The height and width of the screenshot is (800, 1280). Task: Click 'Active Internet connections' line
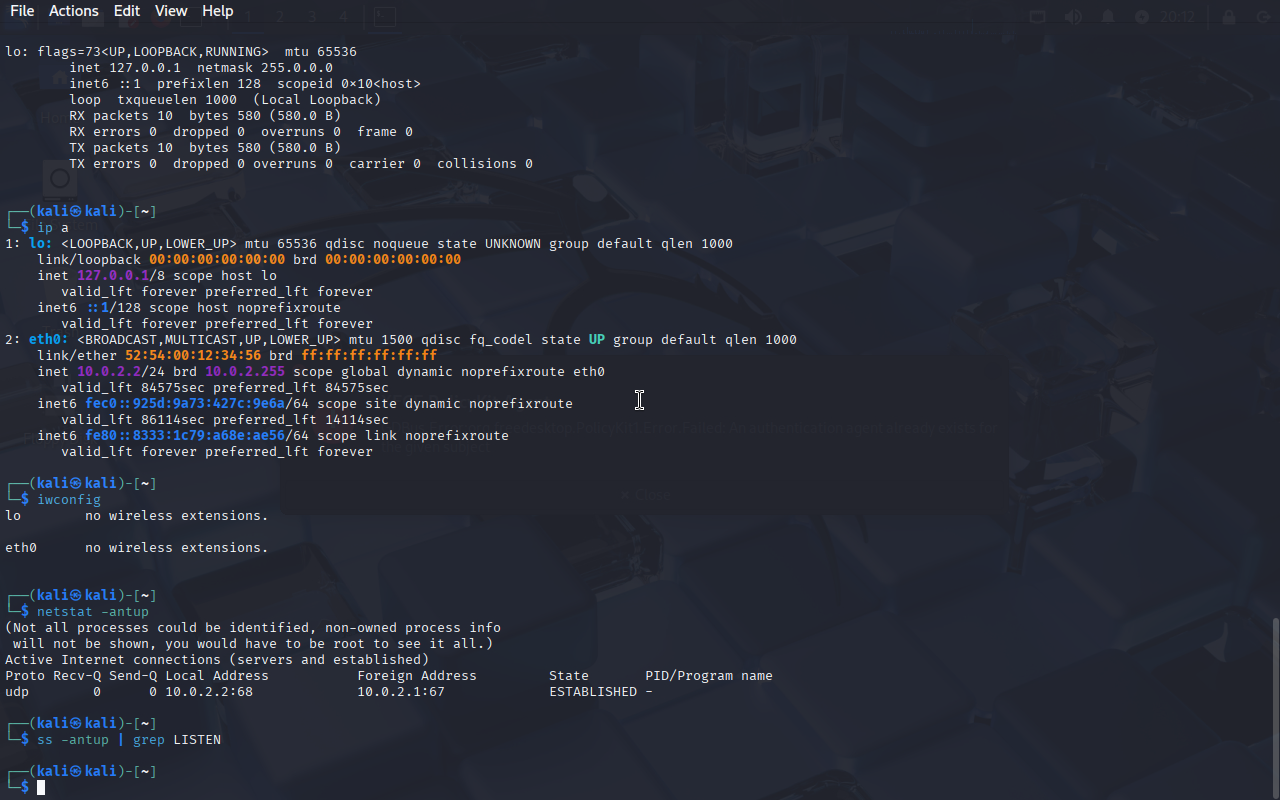tap(217, 660)
